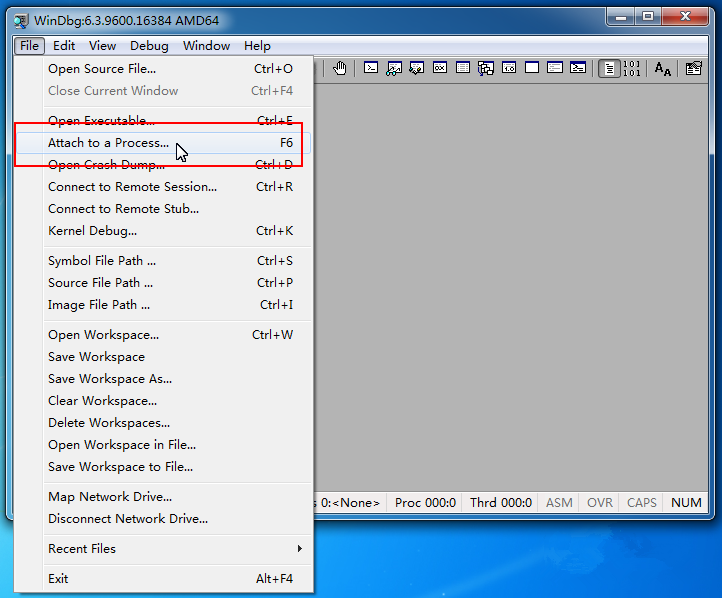Click the ASM status bar indicator
Image resolution: width=722 pixels, height=598 pixels.
click(x=559, y=503)
